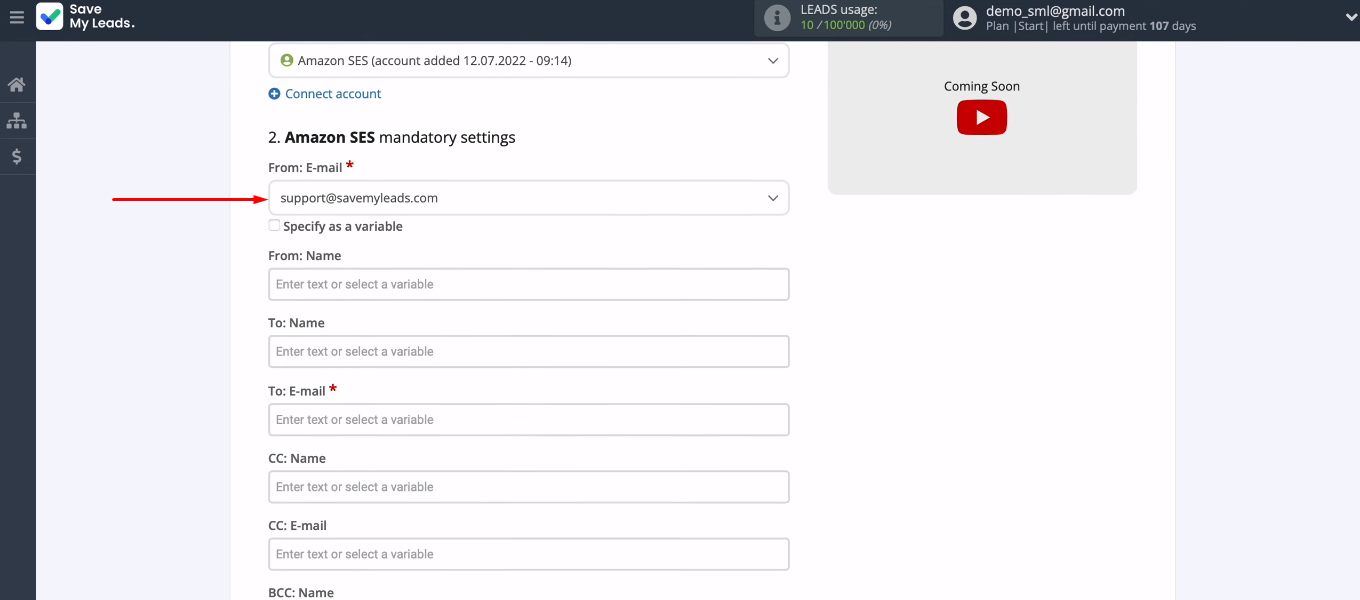Click the demo_sml@gmail.com account text
1360x600 pixels.
(x=1055, y=11)
